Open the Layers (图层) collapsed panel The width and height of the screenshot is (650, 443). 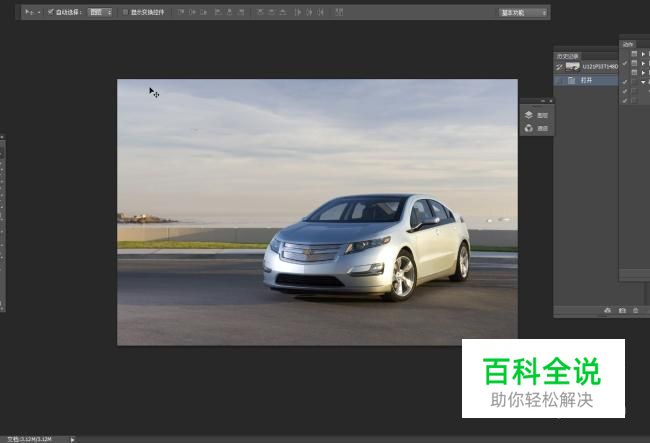[x=535, y=115]
